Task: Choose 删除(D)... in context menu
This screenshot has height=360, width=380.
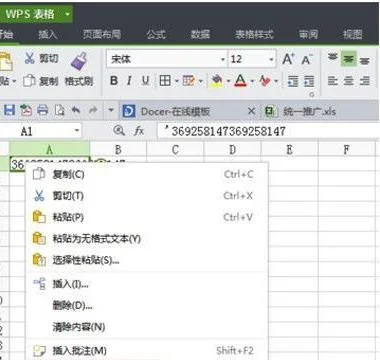Action: click(147, 305)
